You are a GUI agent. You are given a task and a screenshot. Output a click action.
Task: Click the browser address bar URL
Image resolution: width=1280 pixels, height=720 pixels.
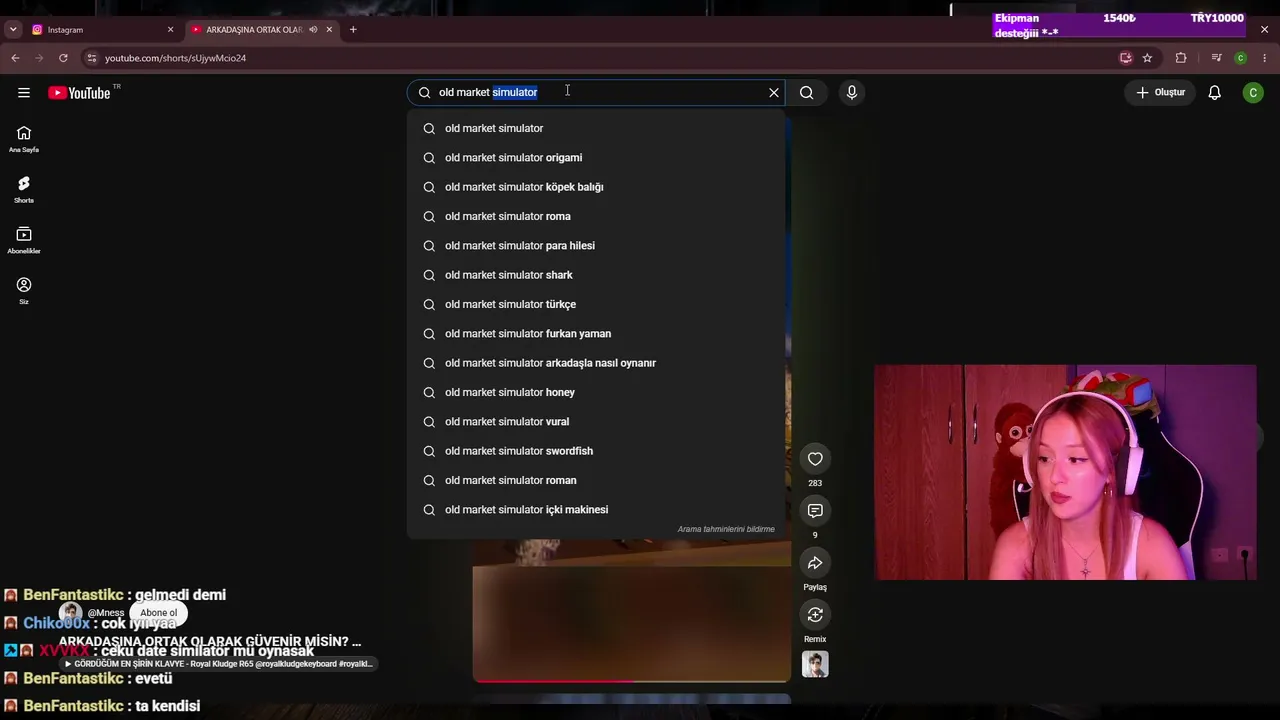tap(175, 58)
